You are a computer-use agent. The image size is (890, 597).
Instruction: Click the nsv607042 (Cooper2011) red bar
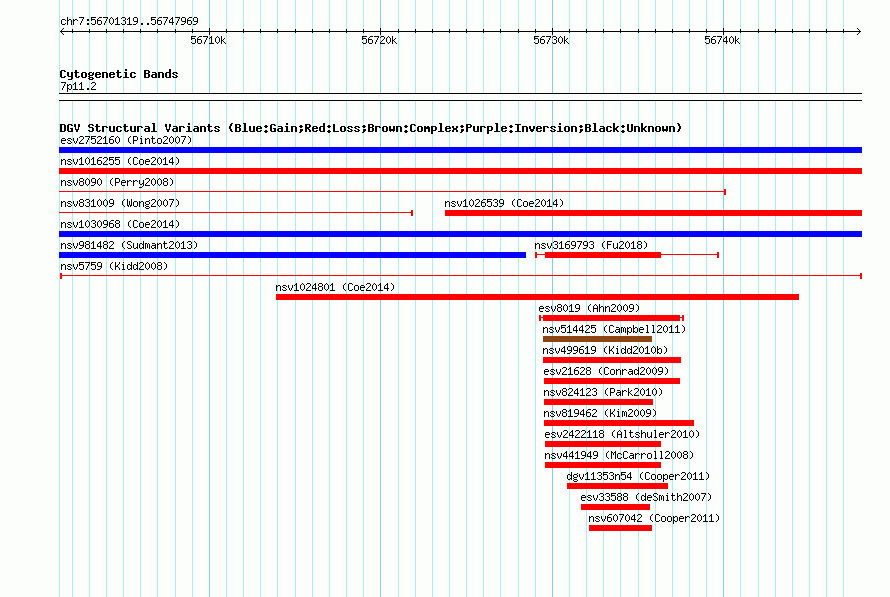(620, 528)
